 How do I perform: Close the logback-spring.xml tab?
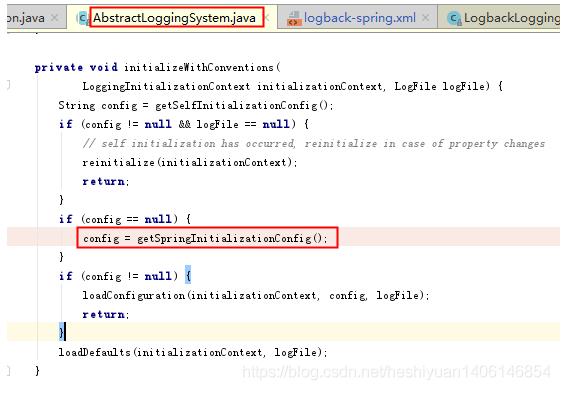[425, 18]
